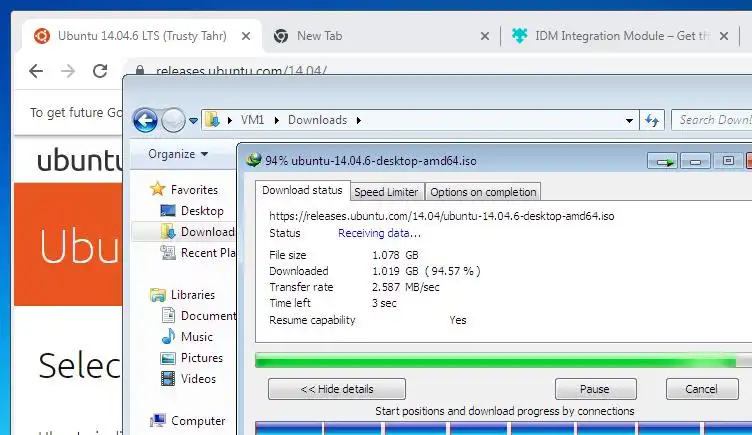Click the 1.078 GB file size value

pyautogui.click(x=395, y=255)
